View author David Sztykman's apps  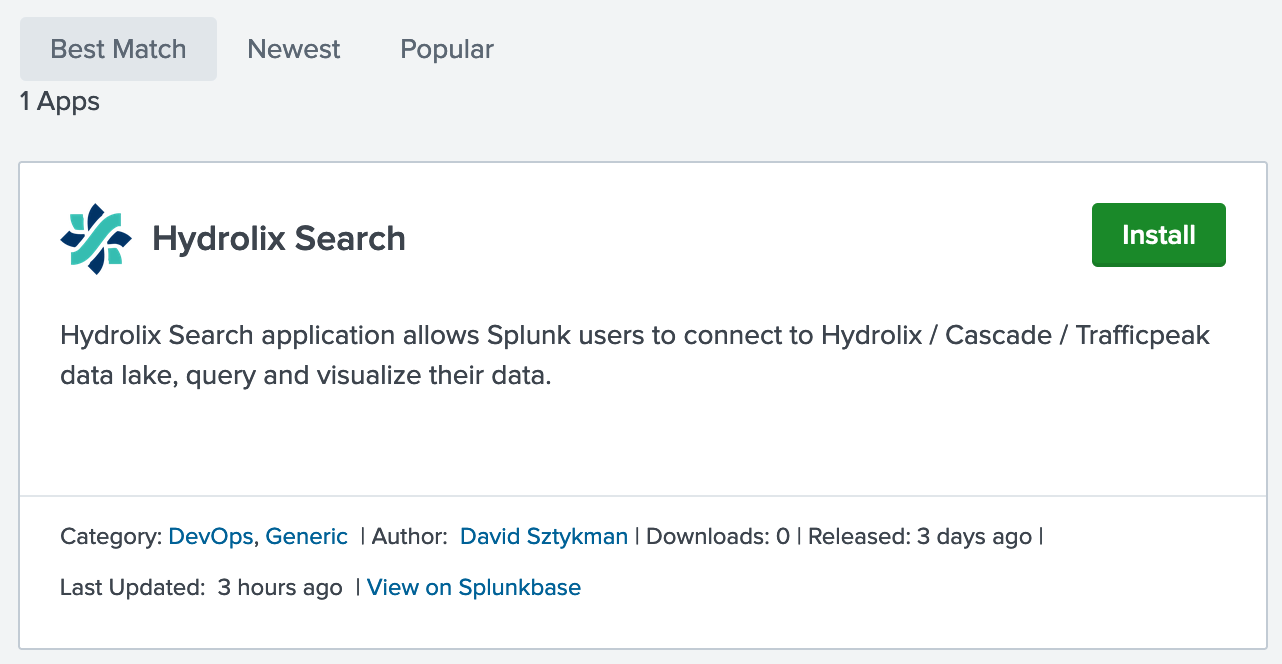click(x=543, y=536)
